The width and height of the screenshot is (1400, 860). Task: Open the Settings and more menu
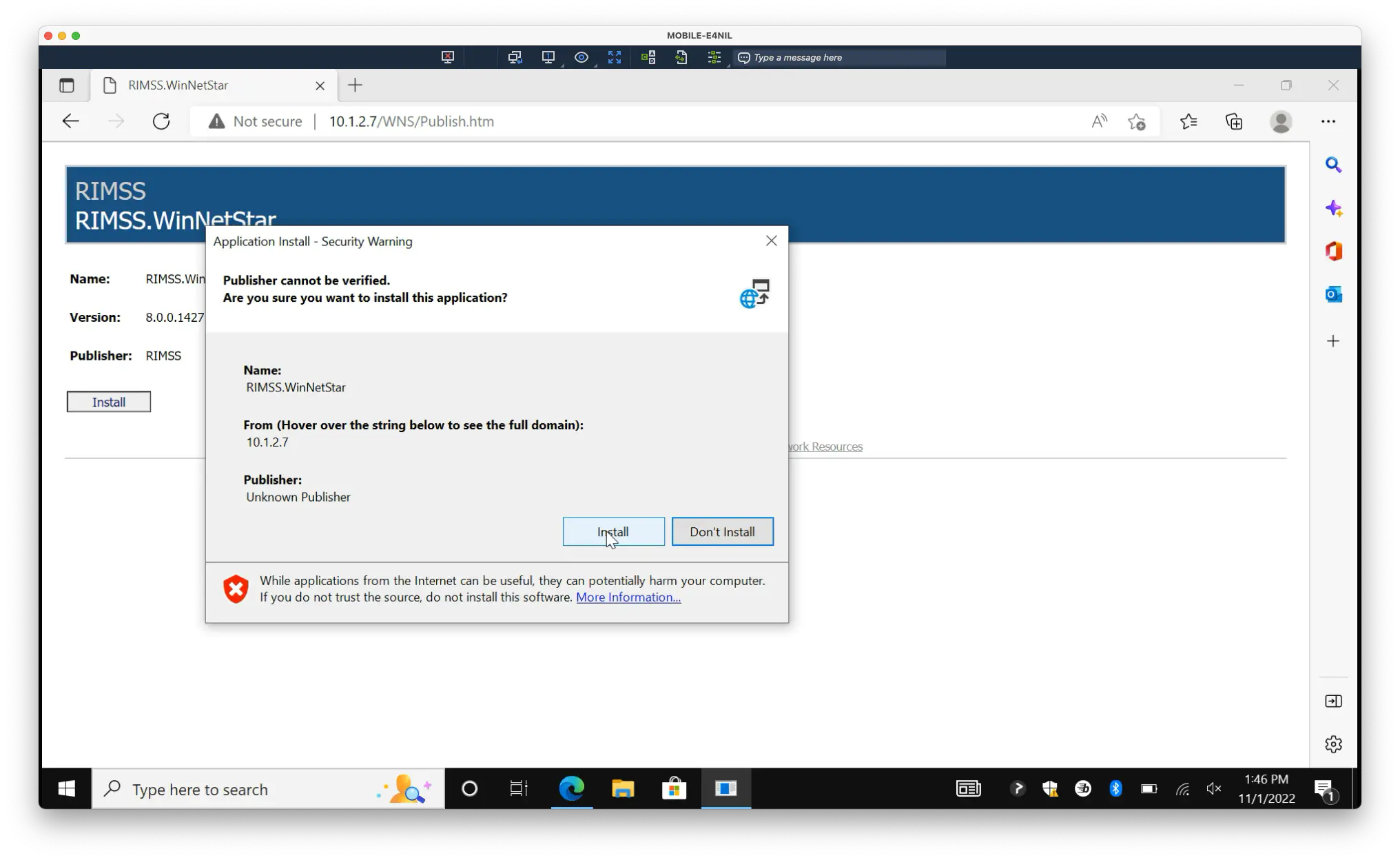(1328, 121)
